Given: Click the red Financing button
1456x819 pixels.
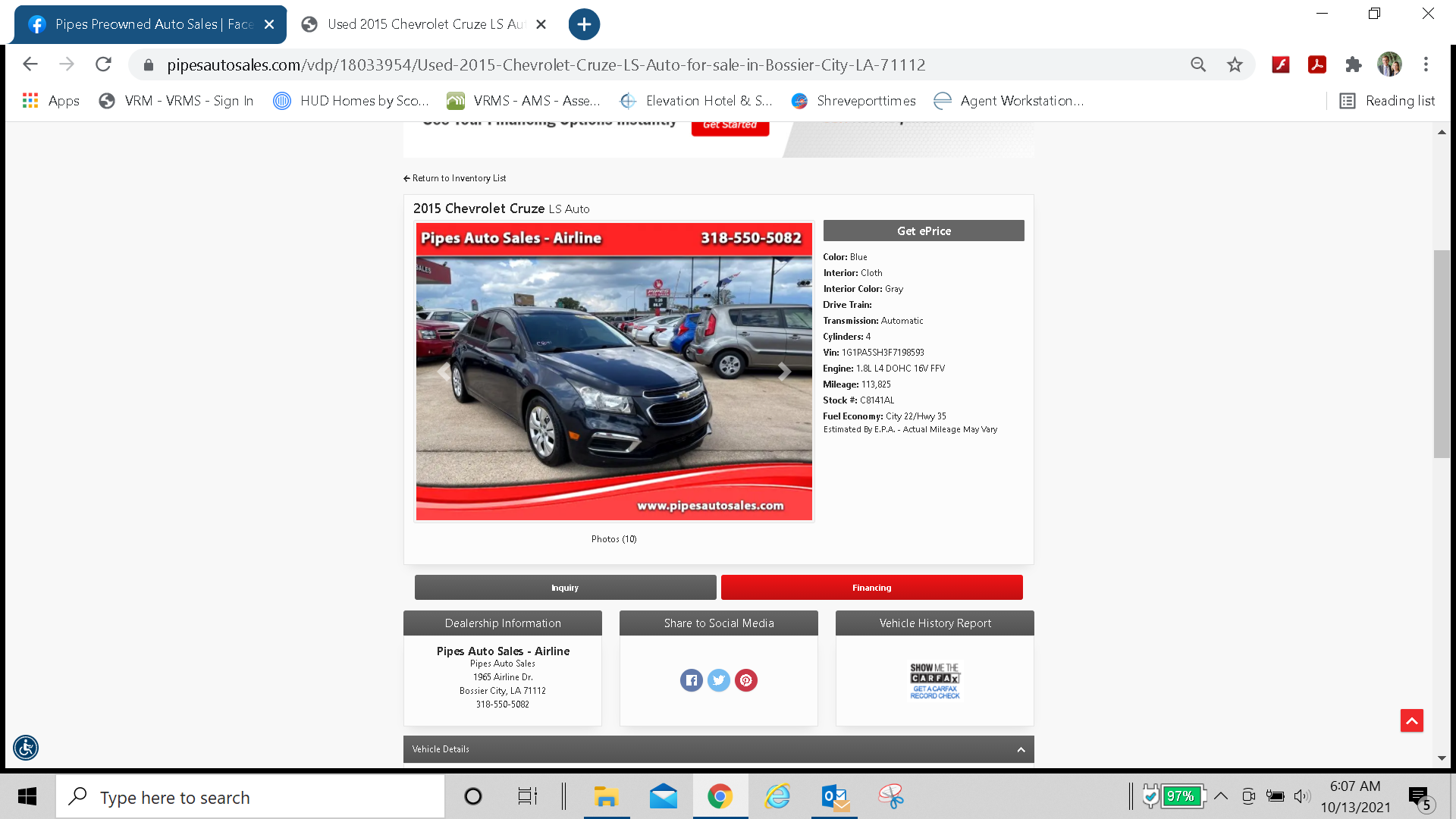Looking at the screenshot, I should coord(872,588).
